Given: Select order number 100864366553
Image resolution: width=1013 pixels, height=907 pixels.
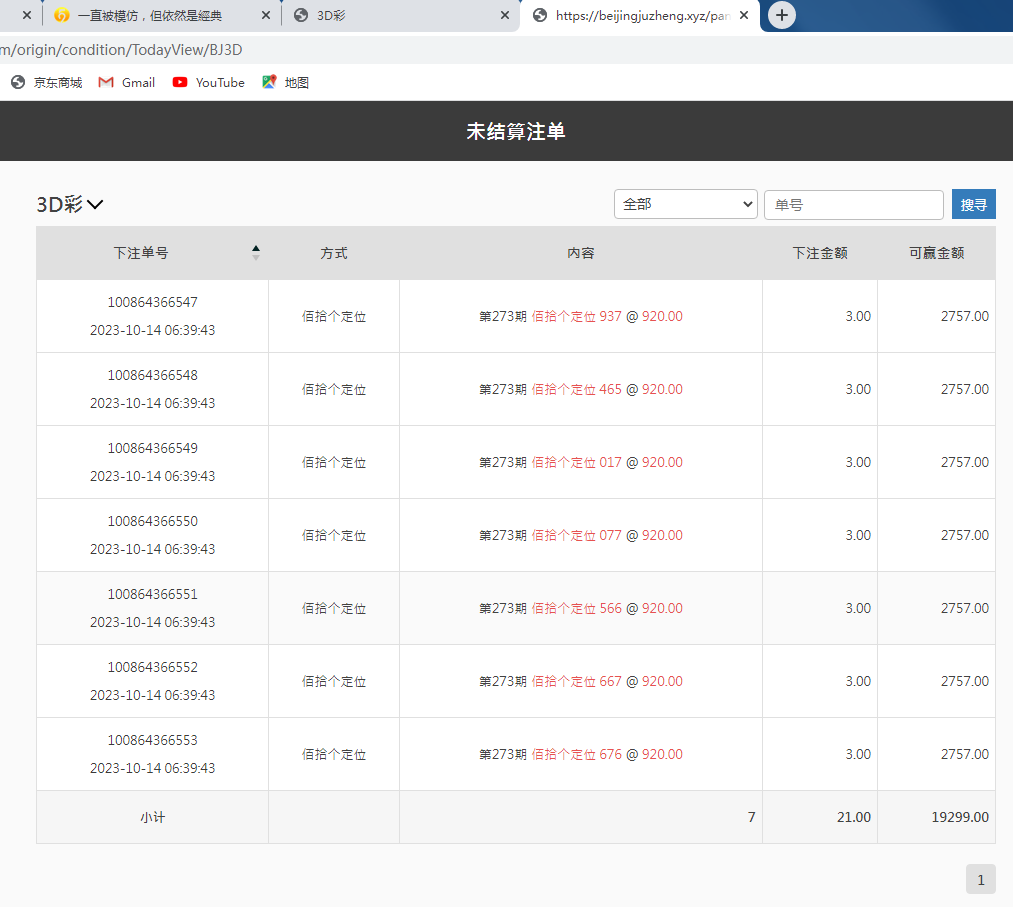Looking at the screenshot, I should (152, 740).
